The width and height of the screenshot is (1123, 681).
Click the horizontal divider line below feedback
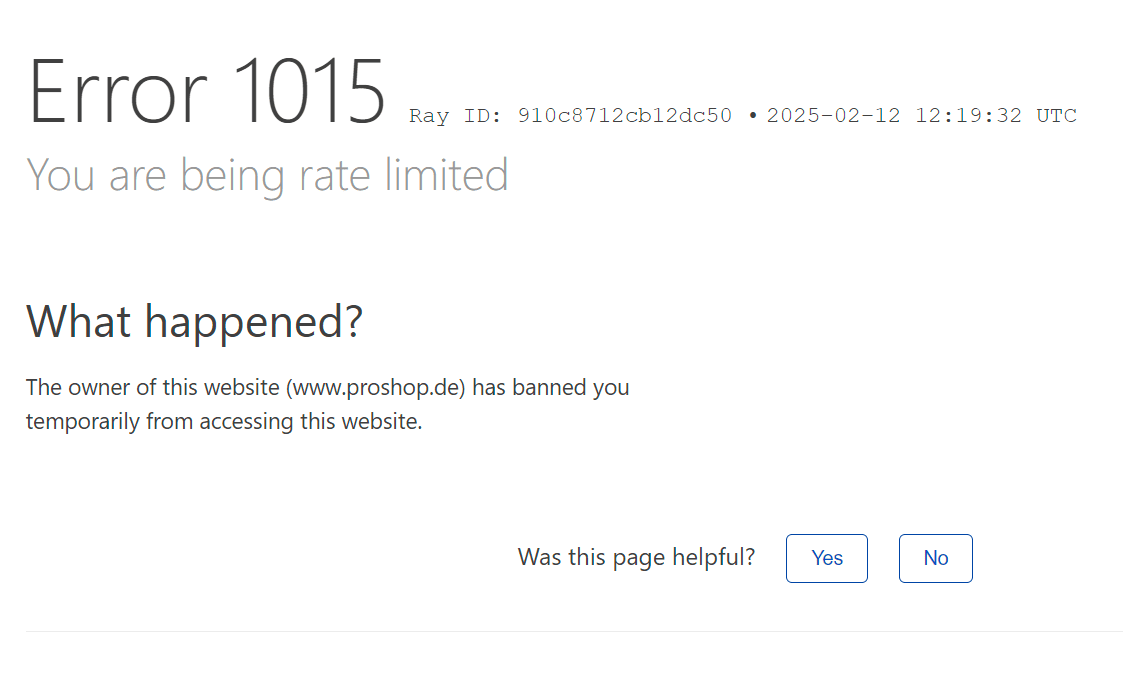coord(573,631)
